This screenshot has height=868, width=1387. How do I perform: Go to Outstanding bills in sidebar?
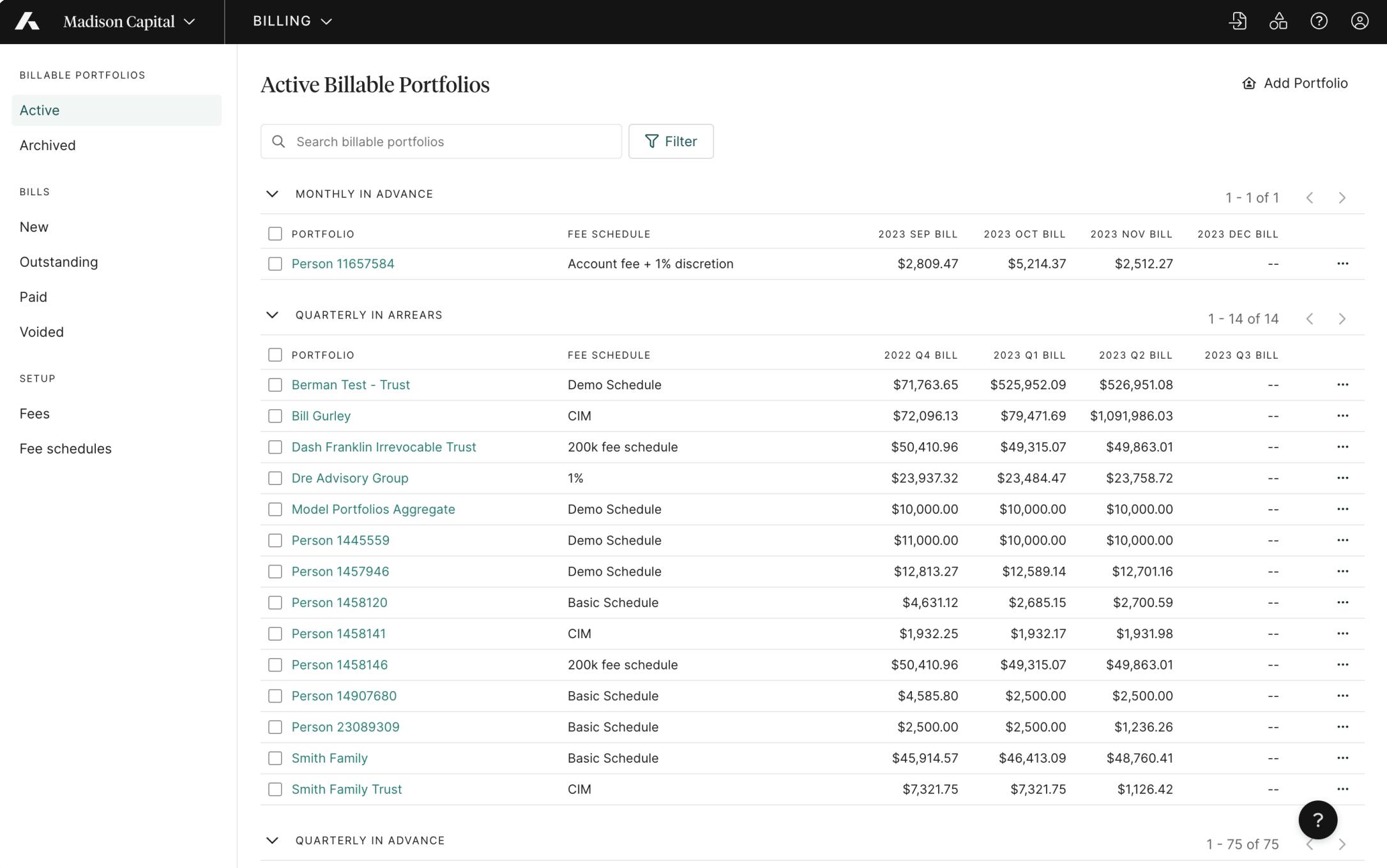(59, 262)
